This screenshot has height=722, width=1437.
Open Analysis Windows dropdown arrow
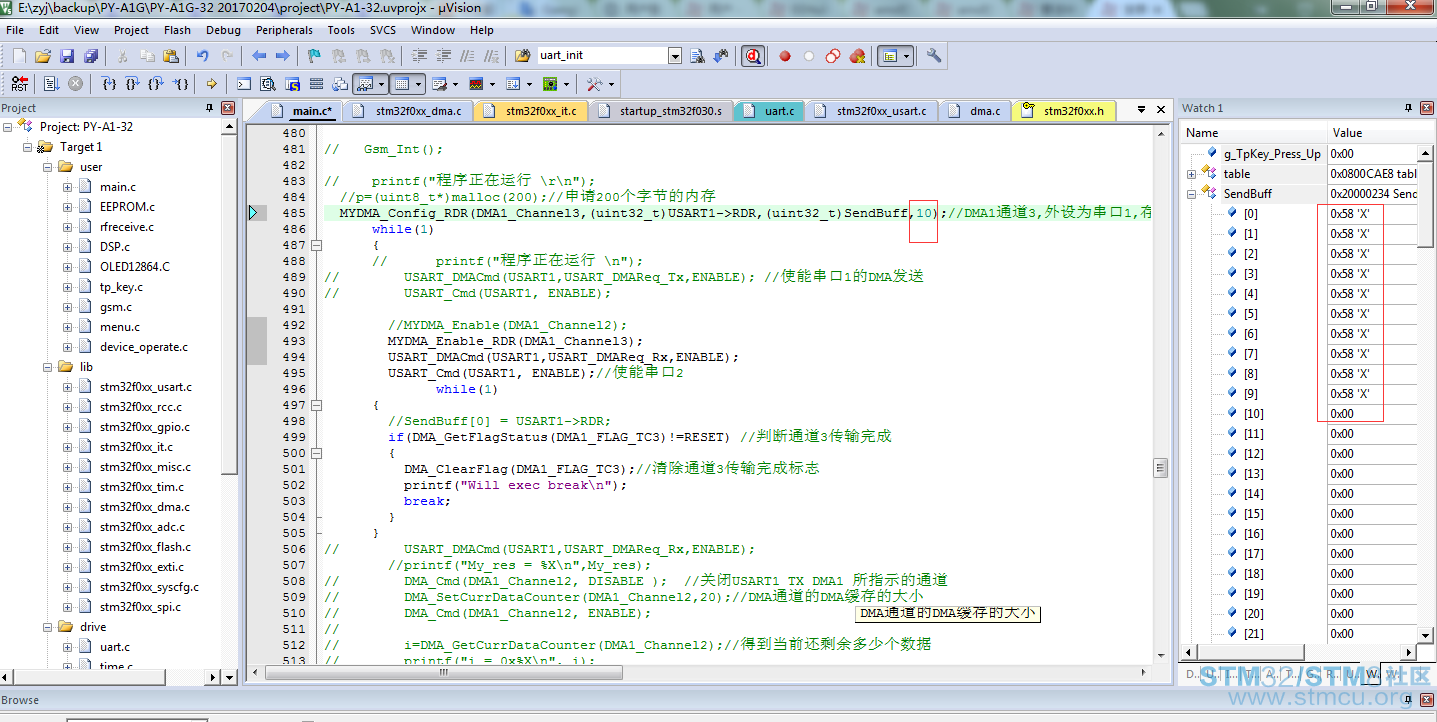point(492,84)
